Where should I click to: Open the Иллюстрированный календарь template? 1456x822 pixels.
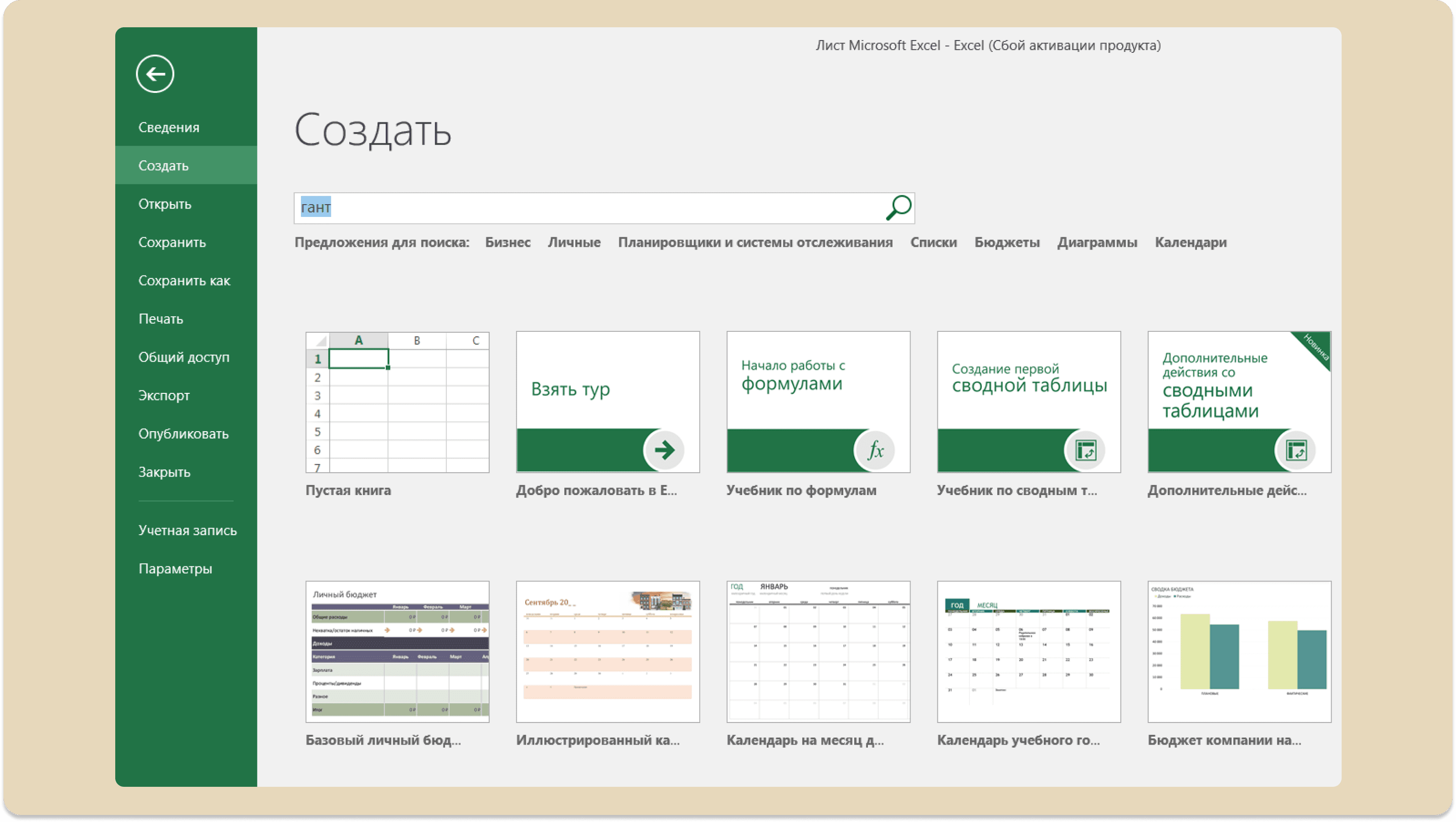coord(607,651)
